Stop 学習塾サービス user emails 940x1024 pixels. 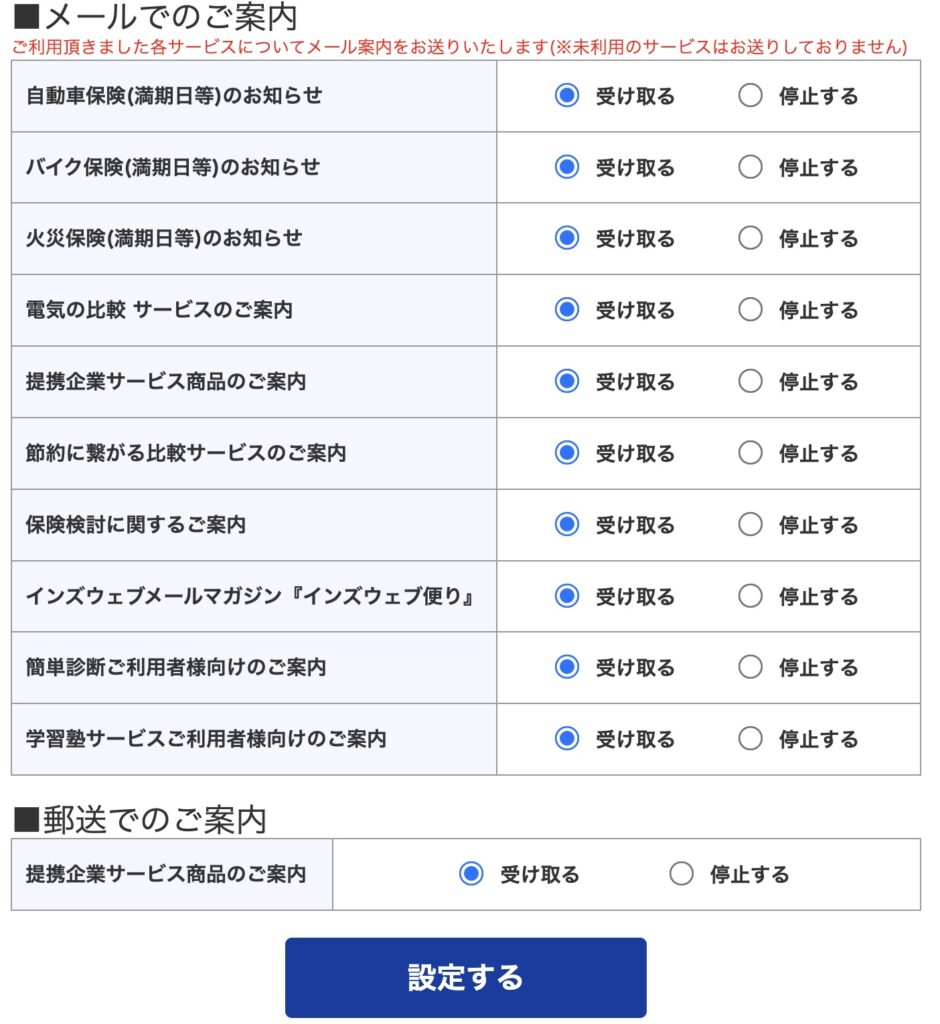click(x=750, y=739)
